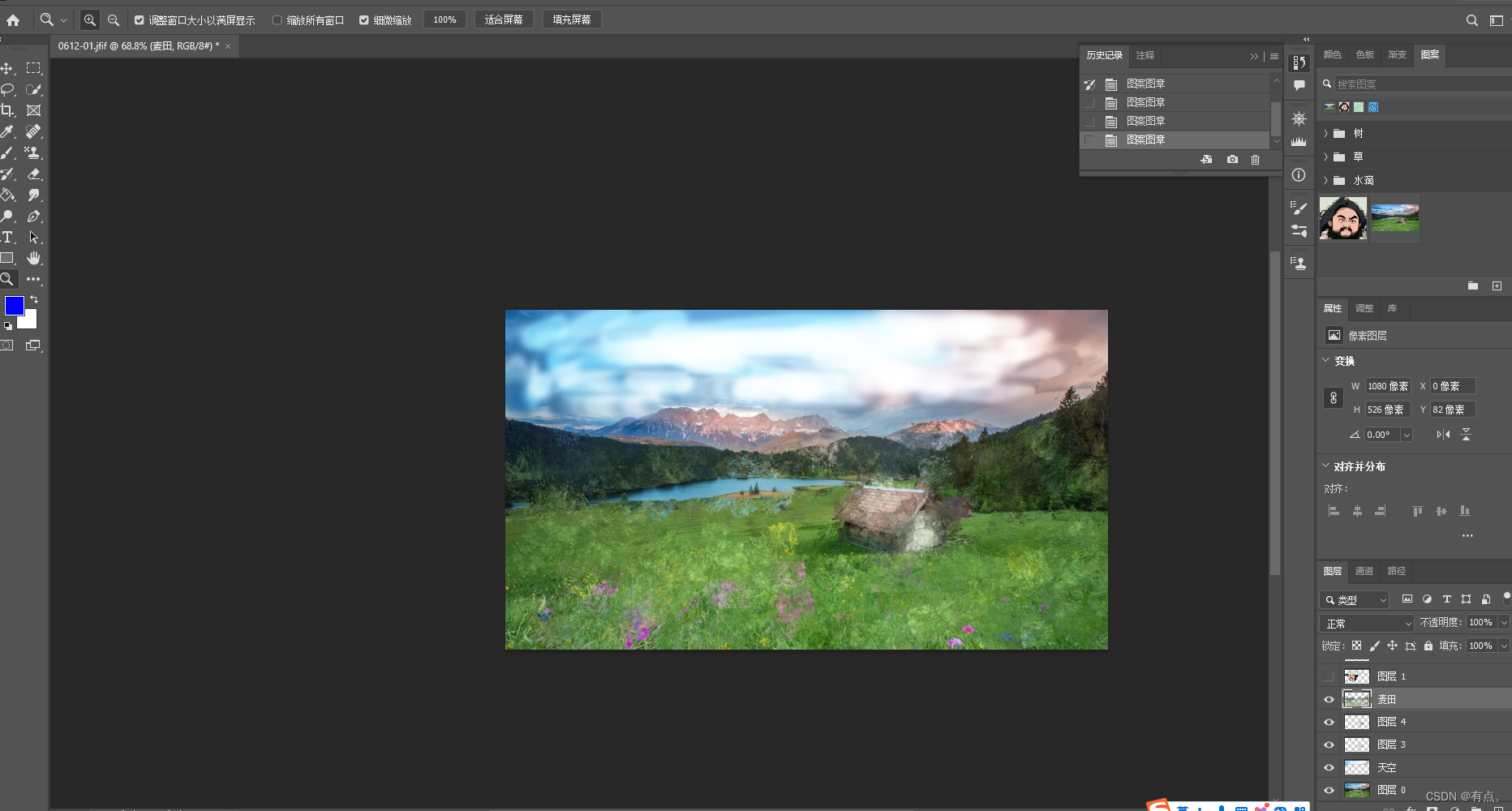Select the Paint Bucket tool
This screenshot has height=811, width=1512.
7,195
